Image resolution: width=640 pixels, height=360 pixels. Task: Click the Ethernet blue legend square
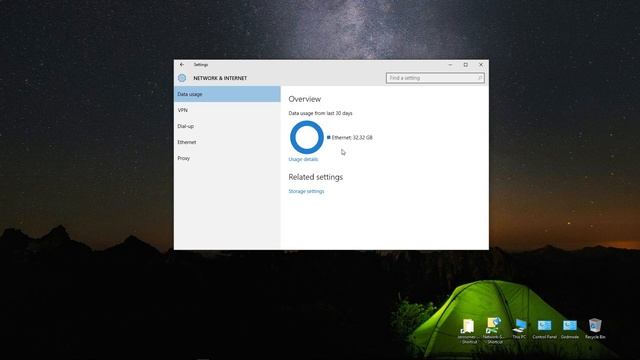(329, 138)
